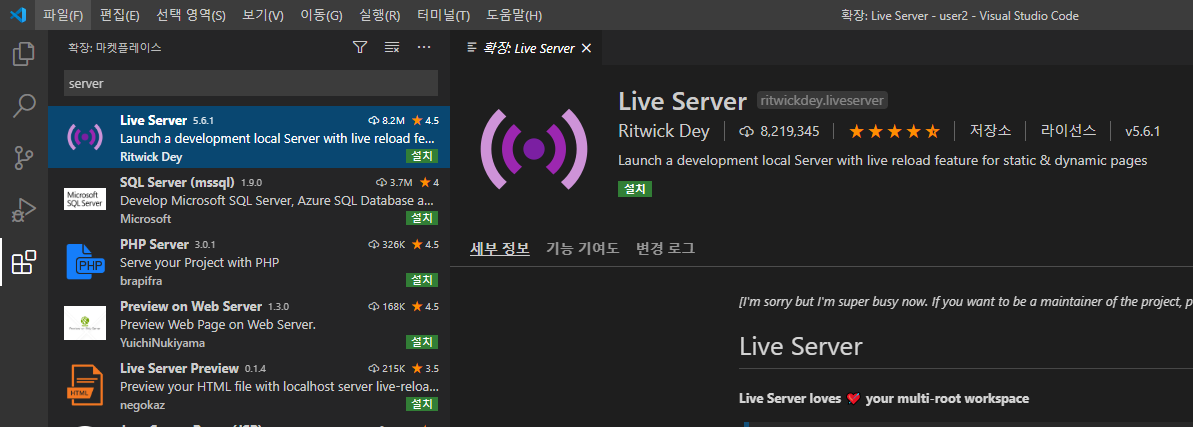Image resolution: width=1193 pixels, height=427 pixels.
Task: Select the PHP Server row title
Action: (154, 244)
